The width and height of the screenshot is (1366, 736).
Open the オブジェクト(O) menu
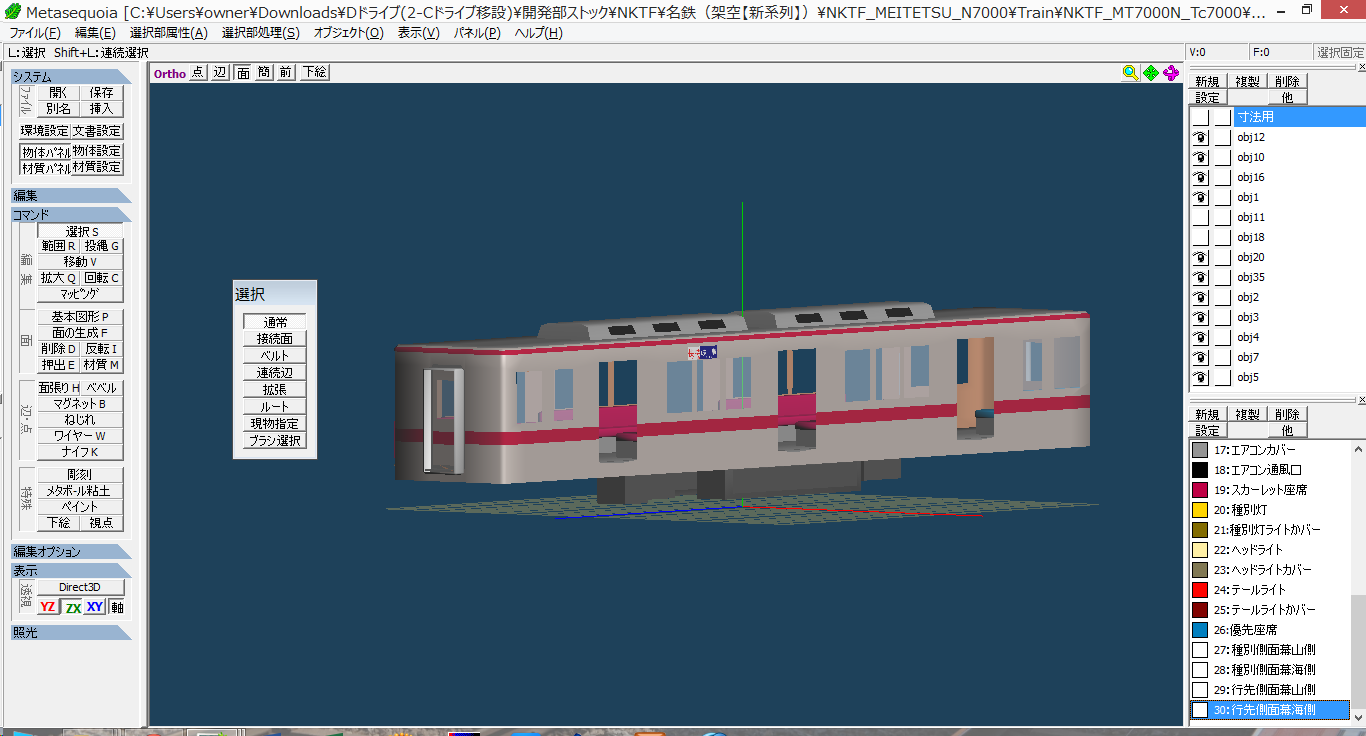click(x=348, y=33)
